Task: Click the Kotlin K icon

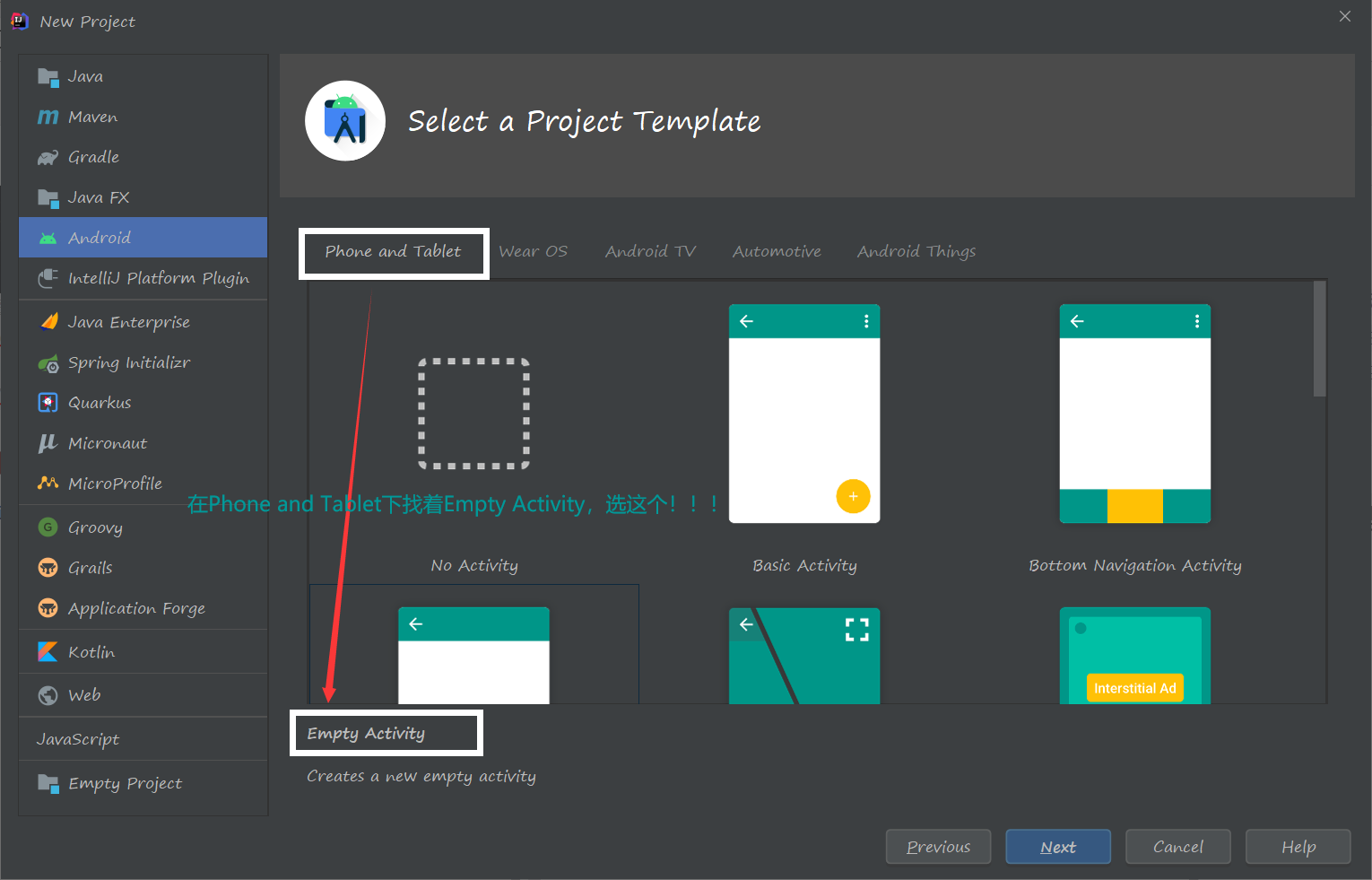Action: point(48,652)
